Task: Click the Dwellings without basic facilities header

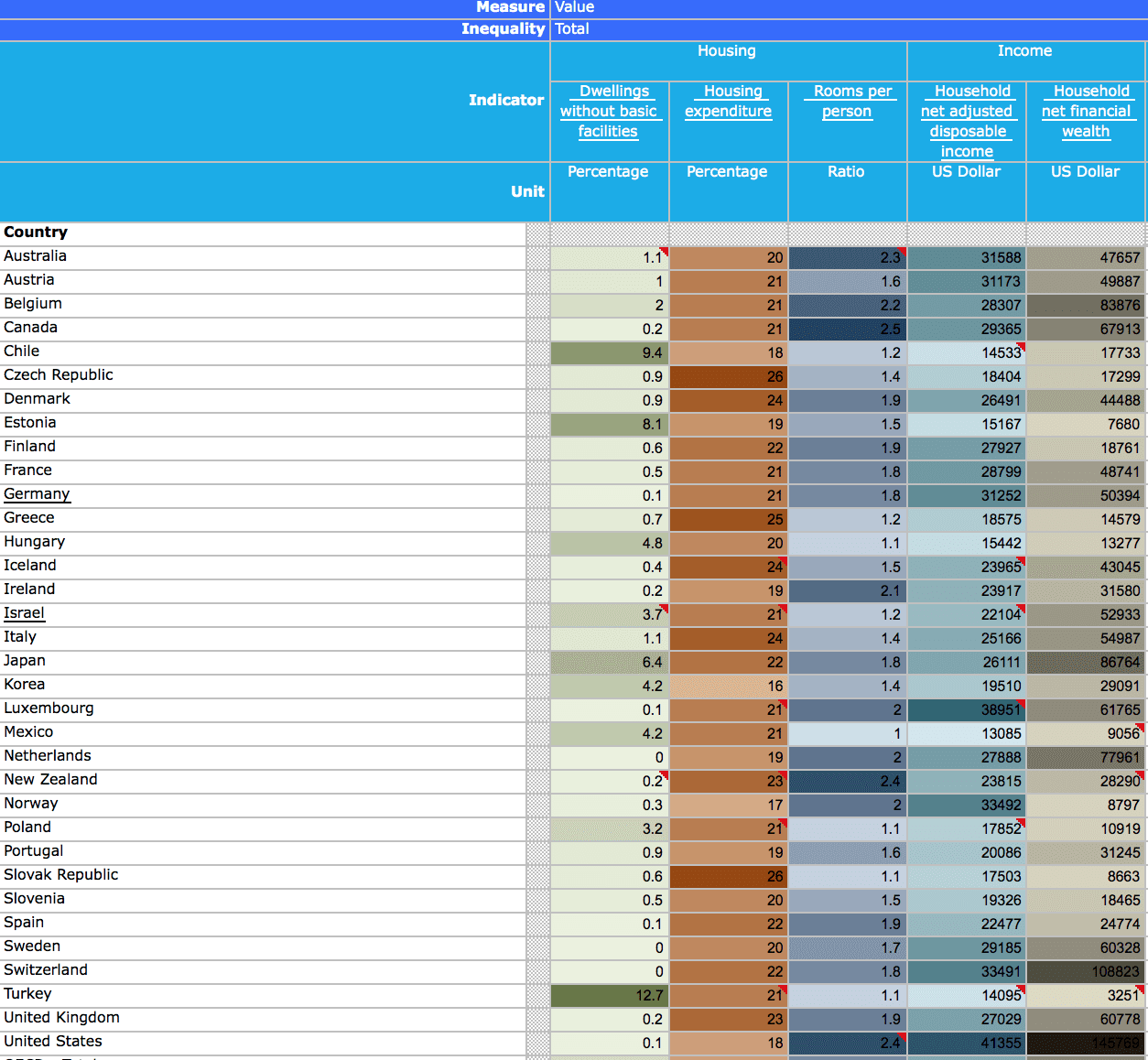Action: (x=610, y=111)
